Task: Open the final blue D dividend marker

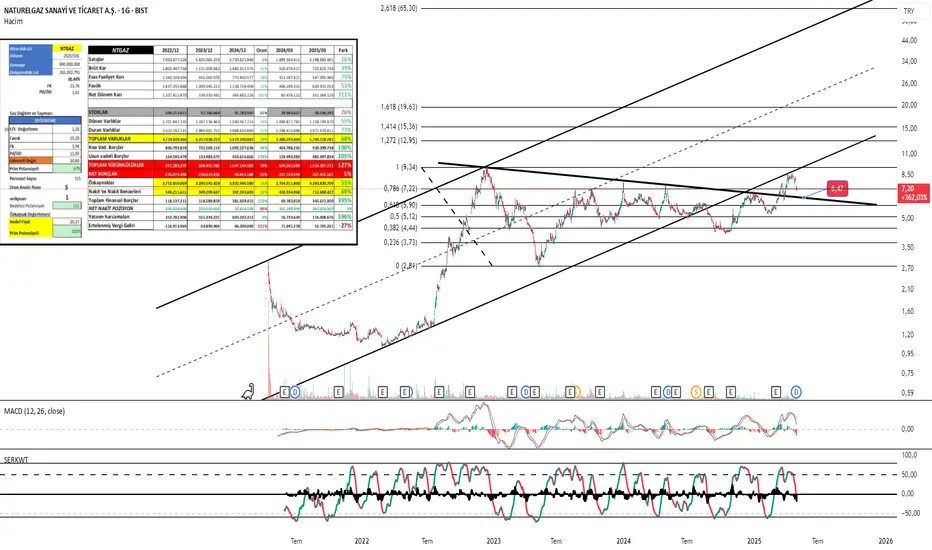Action: point(796,392)
